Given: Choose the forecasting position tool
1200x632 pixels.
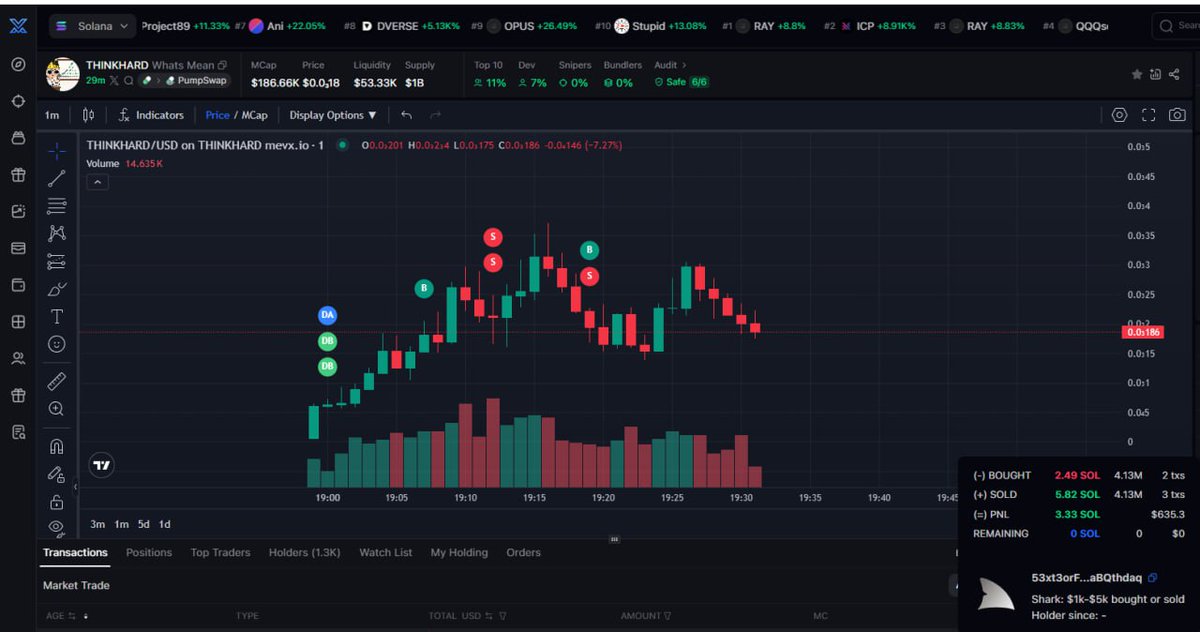Looking at the screenshot, I should [x=57, y=262].
